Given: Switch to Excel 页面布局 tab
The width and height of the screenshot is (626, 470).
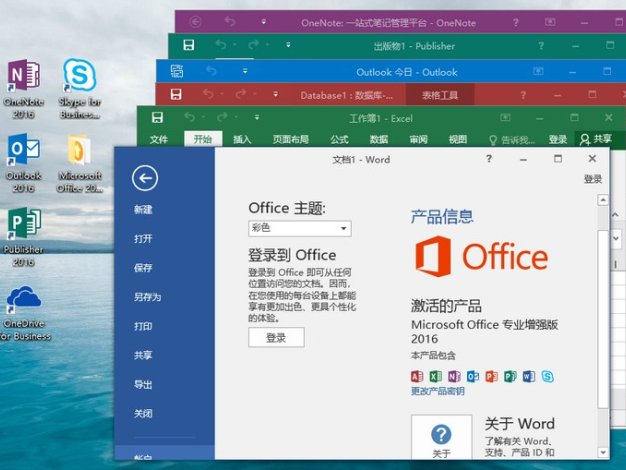Looking at the screenshot, I should click(x=291, y=139).
